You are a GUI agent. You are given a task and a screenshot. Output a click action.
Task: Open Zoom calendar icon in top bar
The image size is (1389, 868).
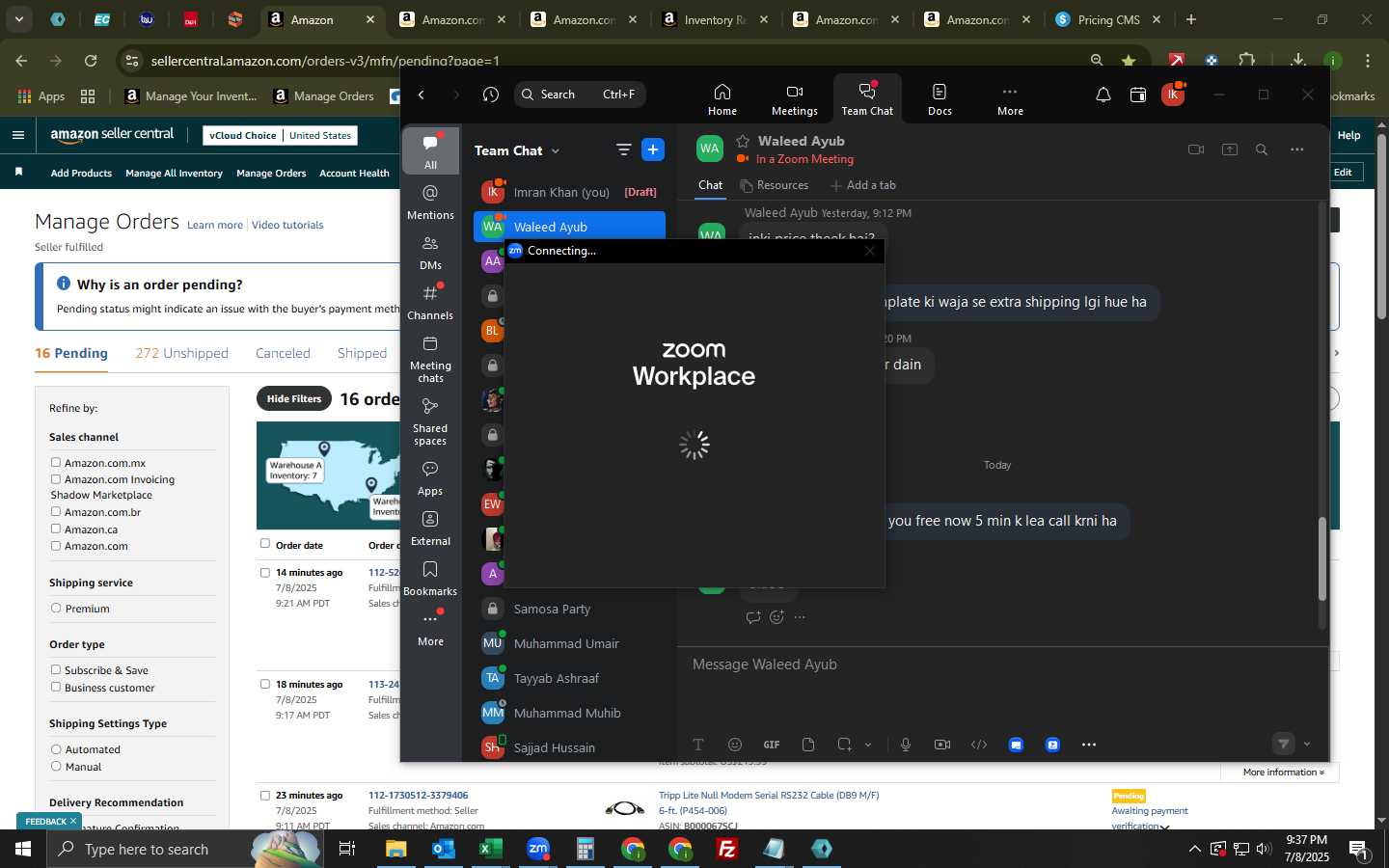(1138, 95)
